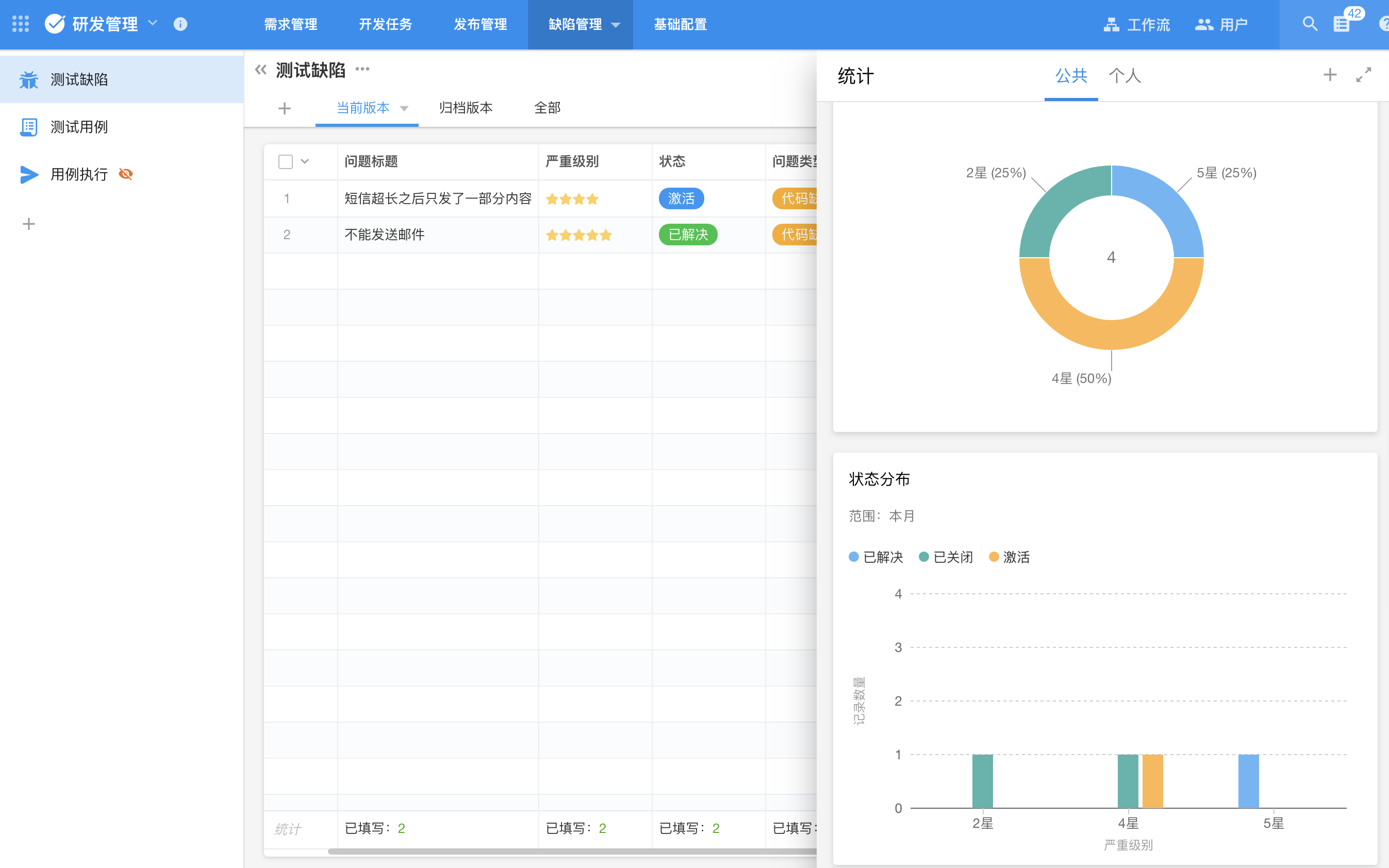
Task: Click the orange 4星 donut segment
Action: (x=1111, y=335)
